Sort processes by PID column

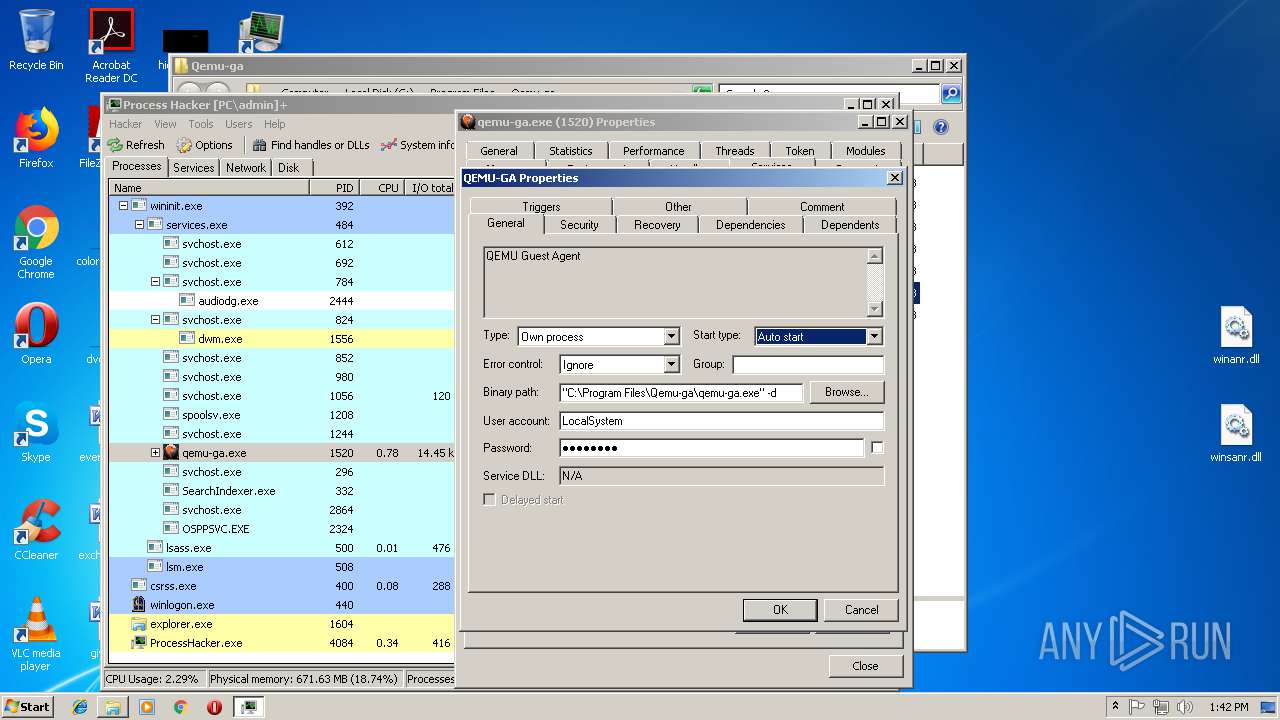[x=333, y=187]
